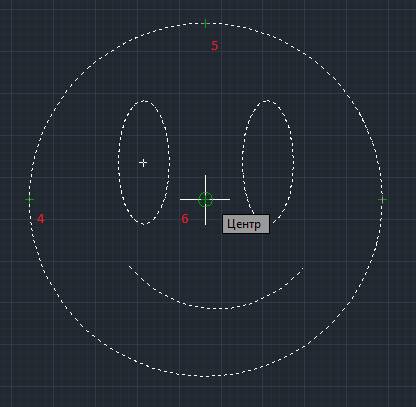Click the left endpoint of the smile arc
Viewport: 416px width, 407px height.
tap(129, 266)
